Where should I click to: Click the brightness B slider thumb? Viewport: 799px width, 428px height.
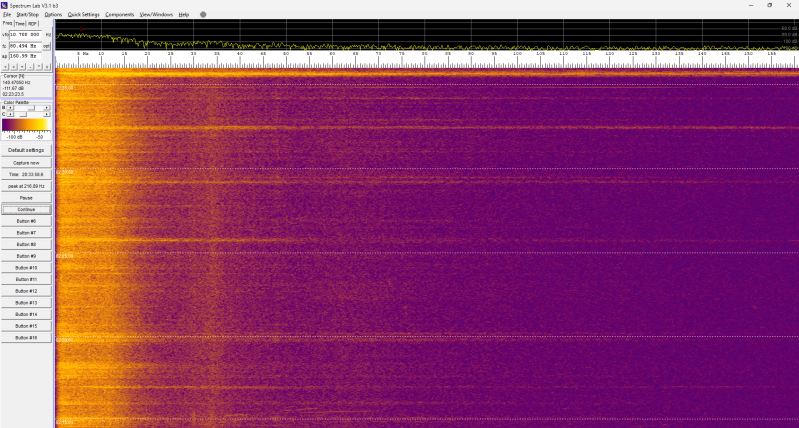pyautogui.click(x=32, y=108)
